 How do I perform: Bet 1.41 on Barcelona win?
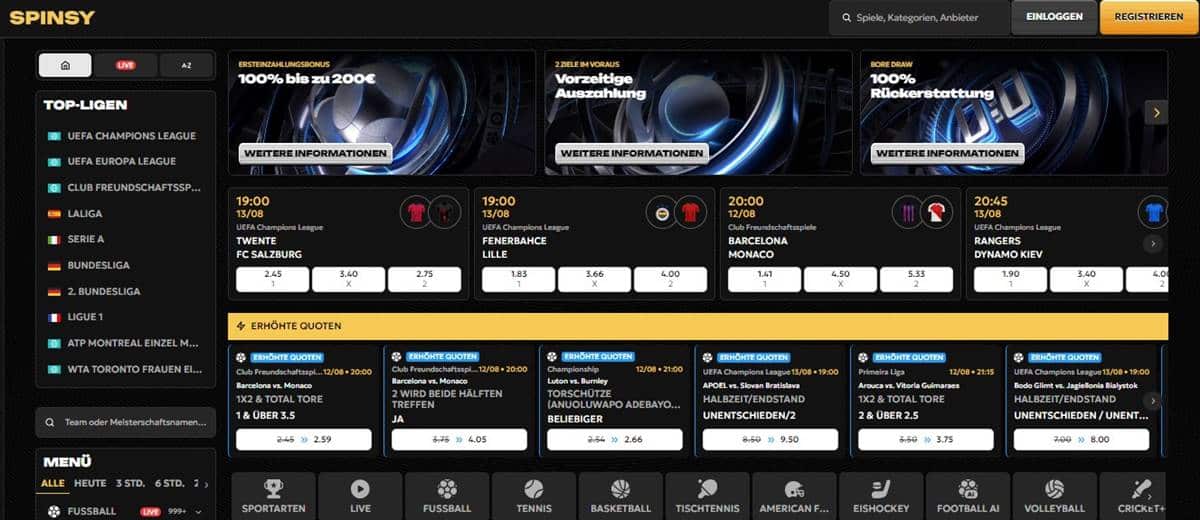tap(764, 279)
